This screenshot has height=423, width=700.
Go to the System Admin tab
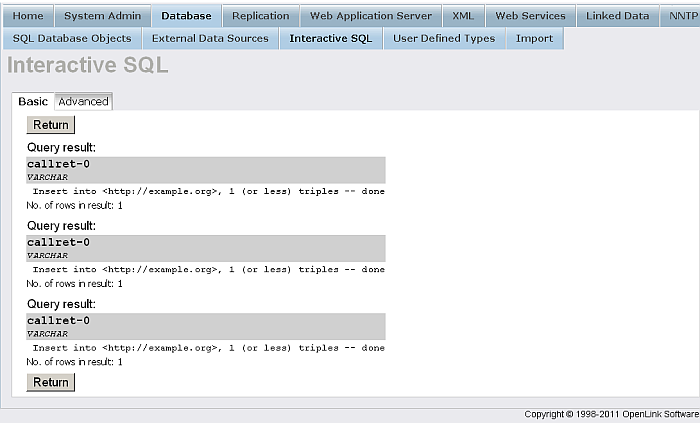pyautogui.click(x=102, y=16)
